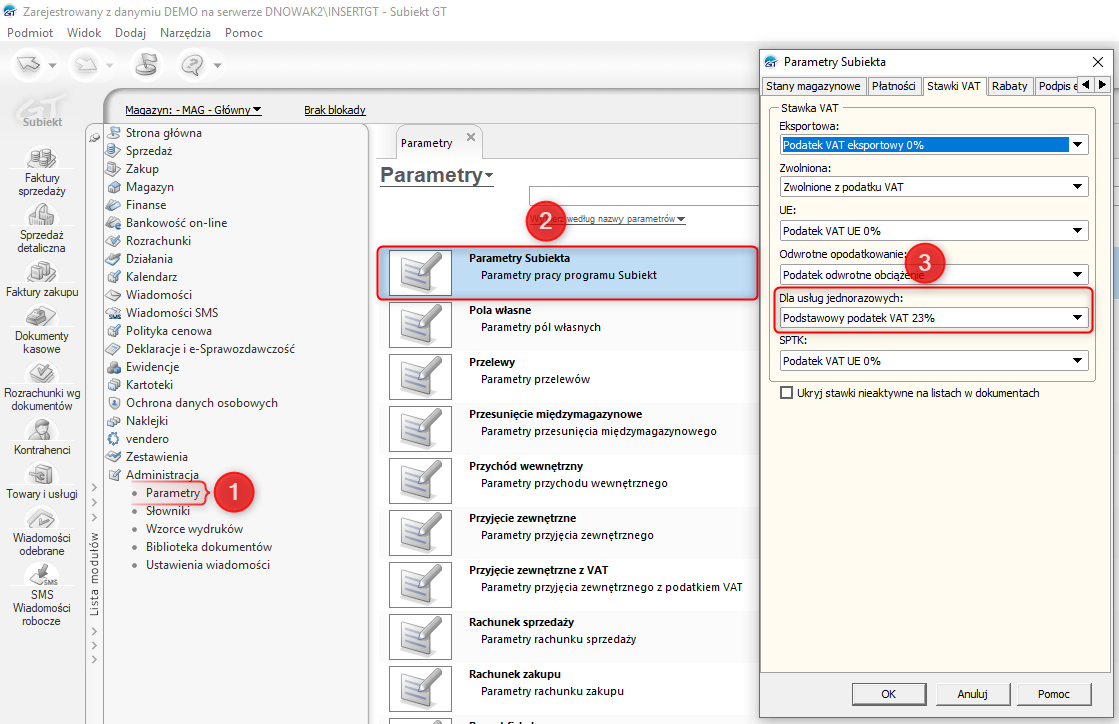Click the back navigation toolbar icon
Screen dimensions: 1119x724
[x=29, y=65]
